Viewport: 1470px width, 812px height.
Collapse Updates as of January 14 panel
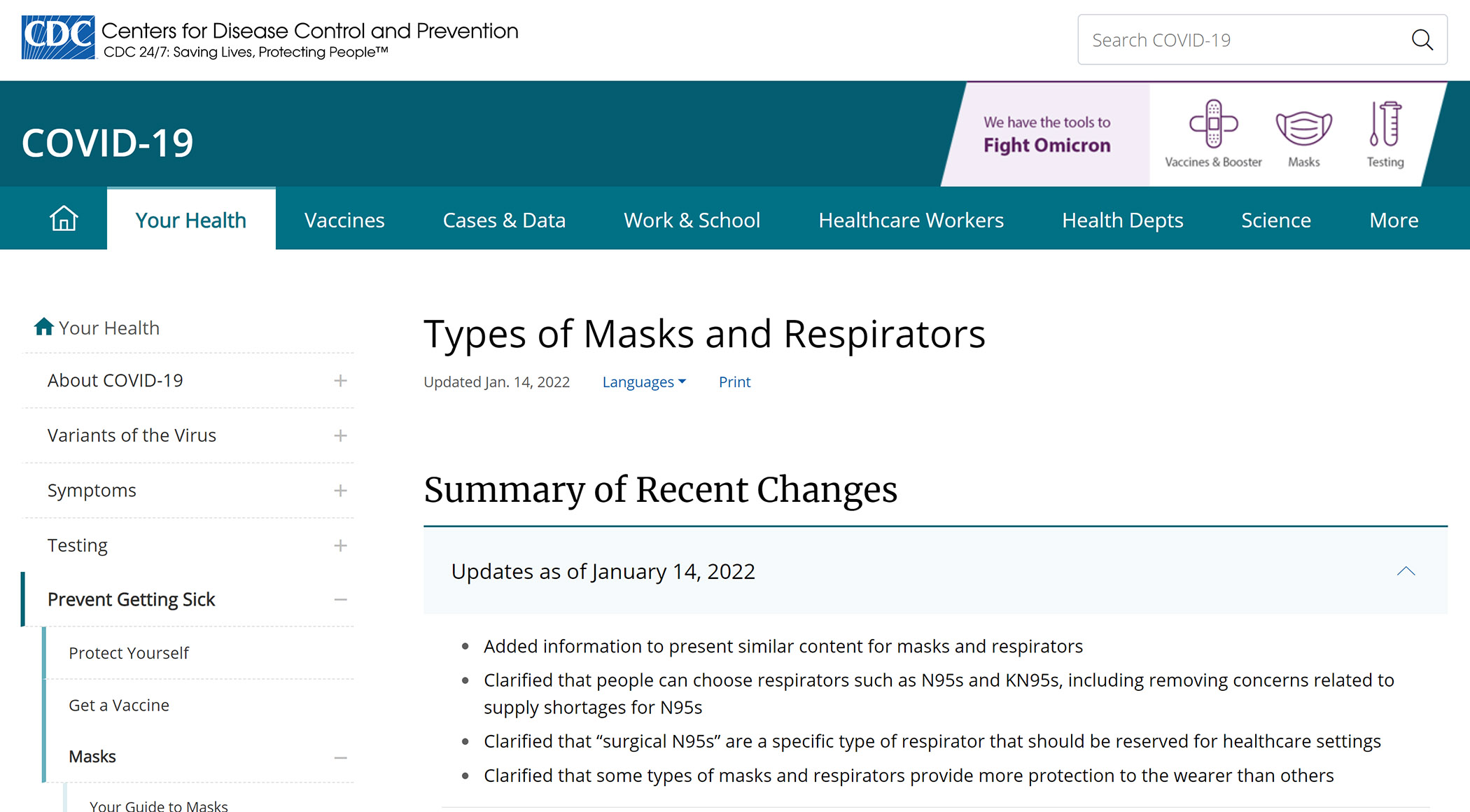[1406, 571]
